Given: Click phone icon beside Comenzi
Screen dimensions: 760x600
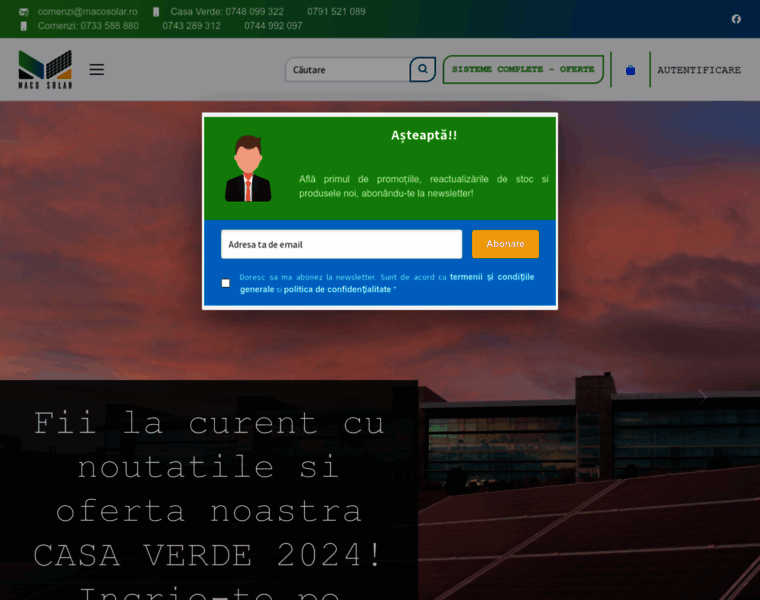Looking at the screenshot, I should (x=24, y=26).
